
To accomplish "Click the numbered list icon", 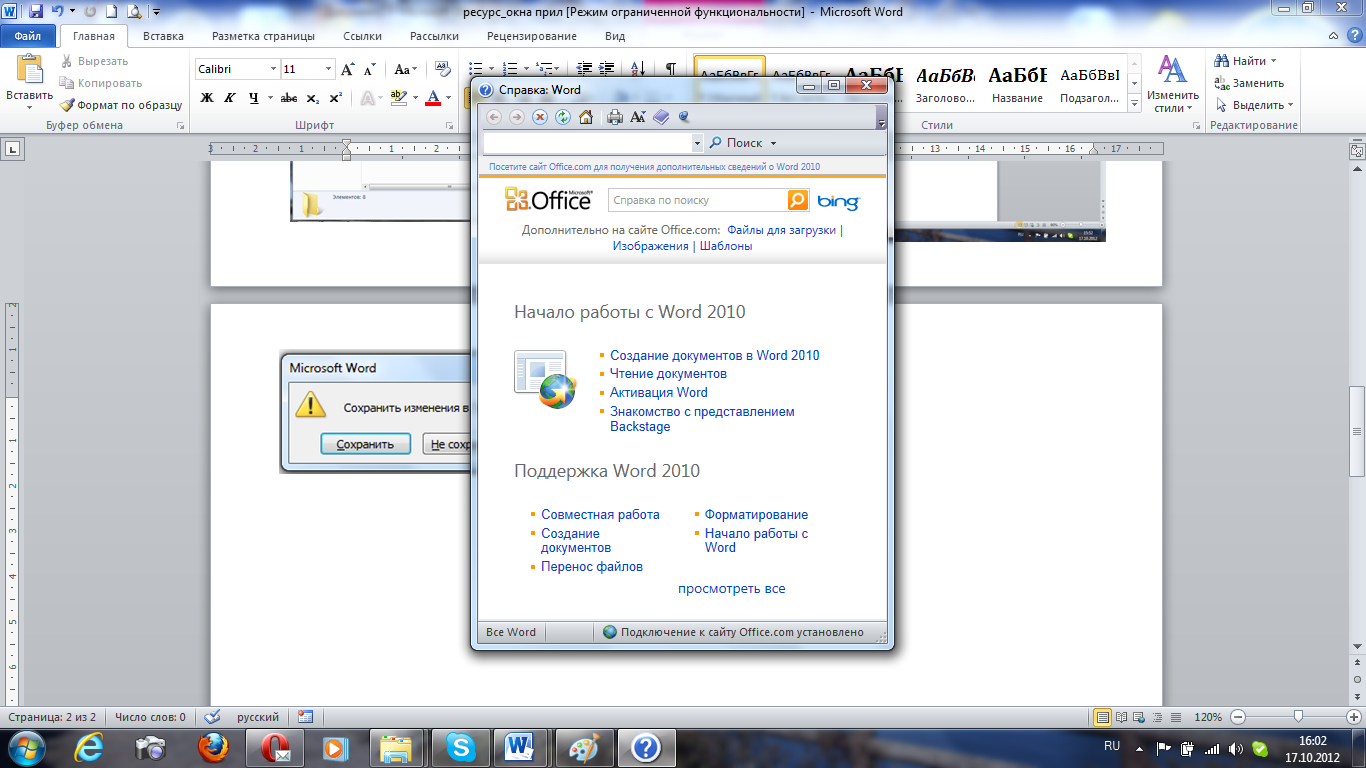I will click(512, 69).
